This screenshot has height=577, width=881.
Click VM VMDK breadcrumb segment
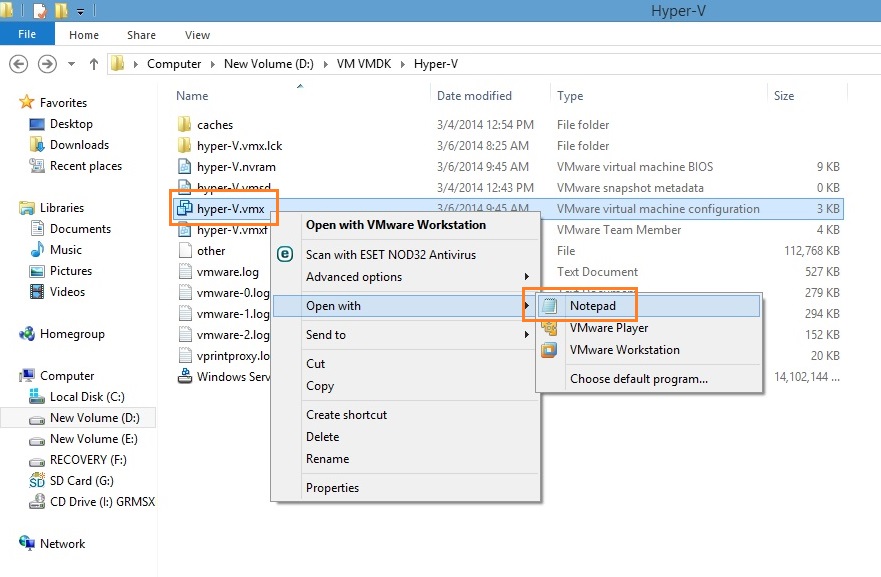364,64
